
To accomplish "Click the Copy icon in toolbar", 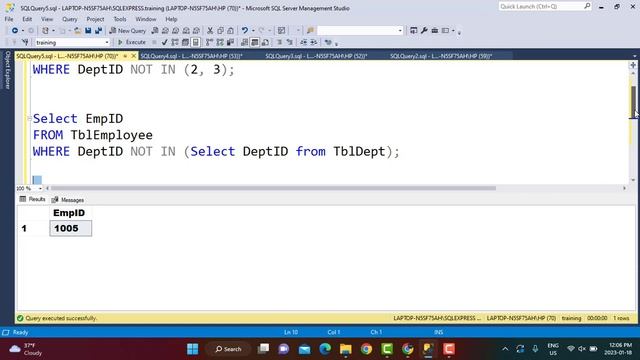I will coord(220,31).
